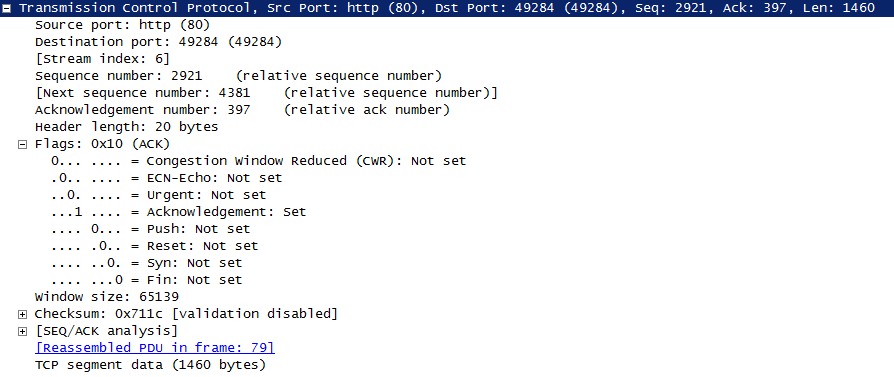Viewport: 894px width, 377px height.
Task: Expand the [SEQ/ACK analysis] section
Action: (x=22, y=331)
